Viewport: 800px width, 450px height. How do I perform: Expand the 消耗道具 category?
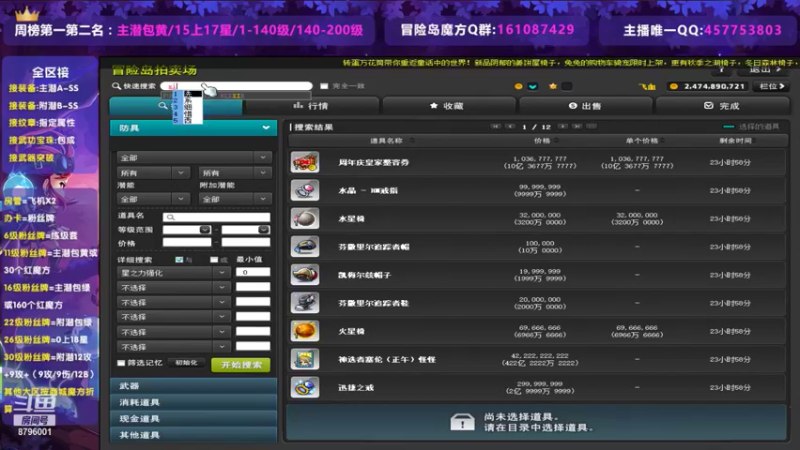coord(194,402)
